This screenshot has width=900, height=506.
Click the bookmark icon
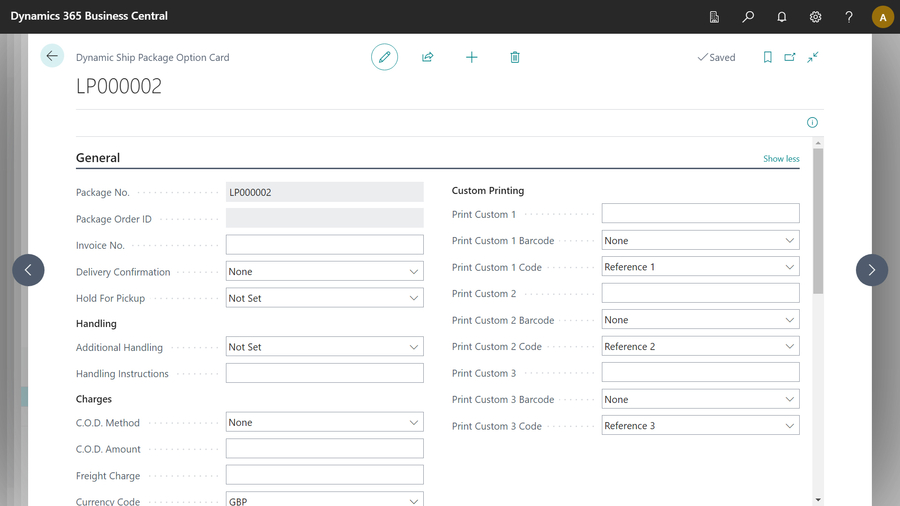pyautogui.click(x=768, y=57)
